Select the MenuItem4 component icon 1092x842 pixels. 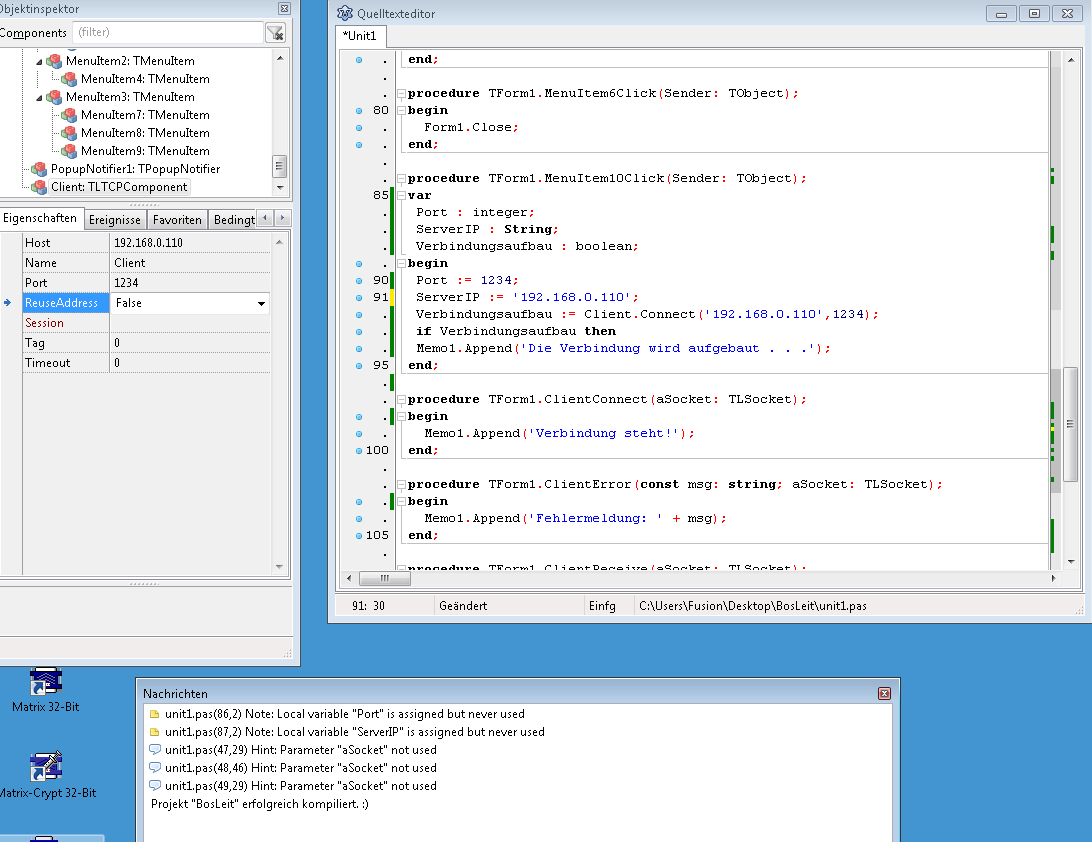click(69, 79)
